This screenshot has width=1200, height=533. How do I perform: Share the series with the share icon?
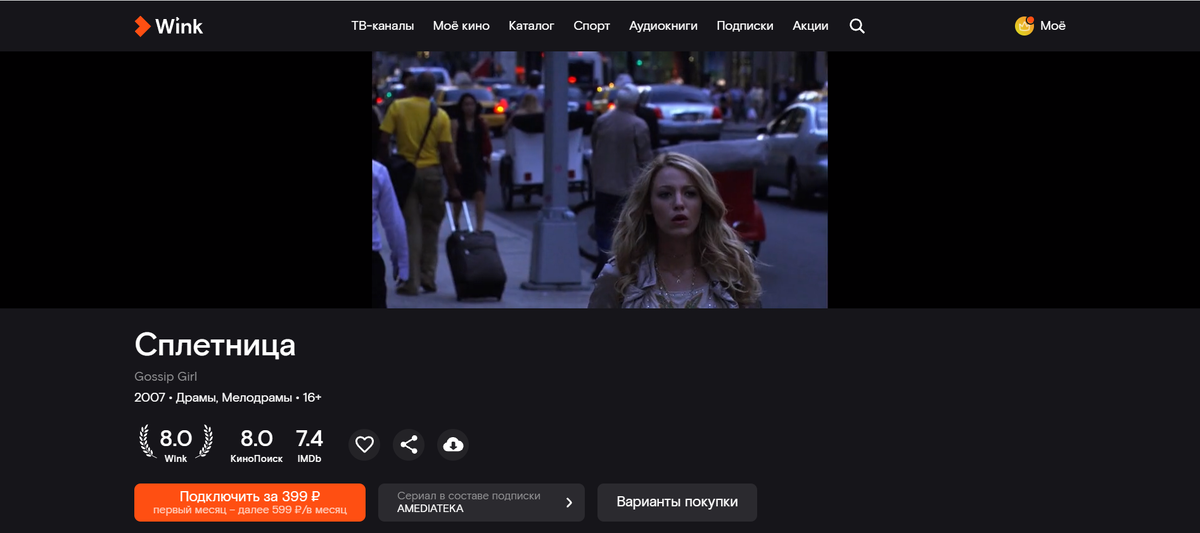pos(409,445)
